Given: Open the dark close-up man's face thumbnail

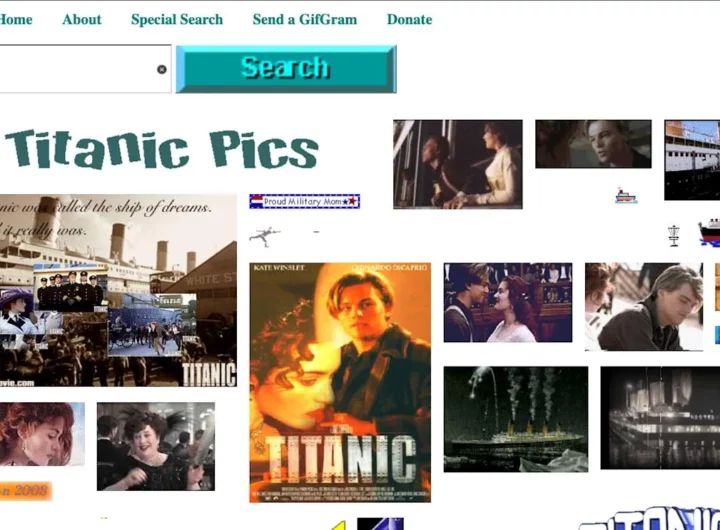Looking at the screenshot, I should pyautogui.click(x=593, y=144).
